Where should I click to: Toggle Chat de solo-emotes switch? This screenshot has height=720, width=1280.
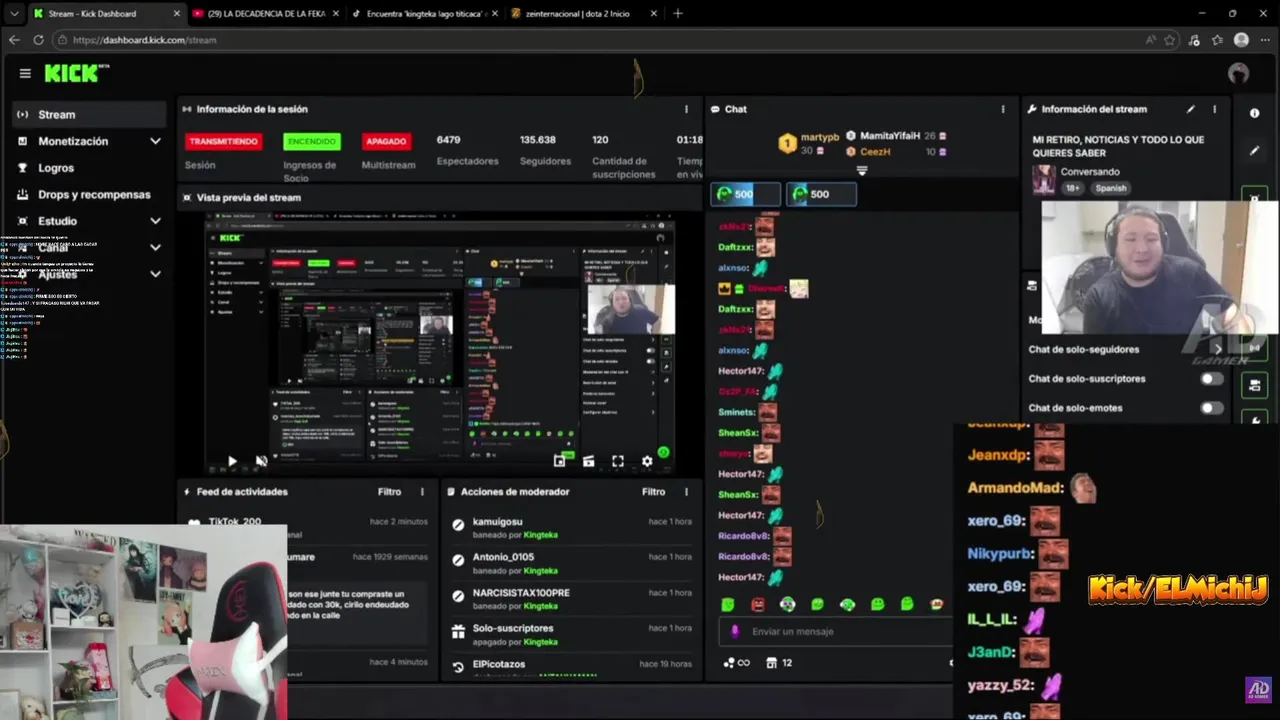1211,408
